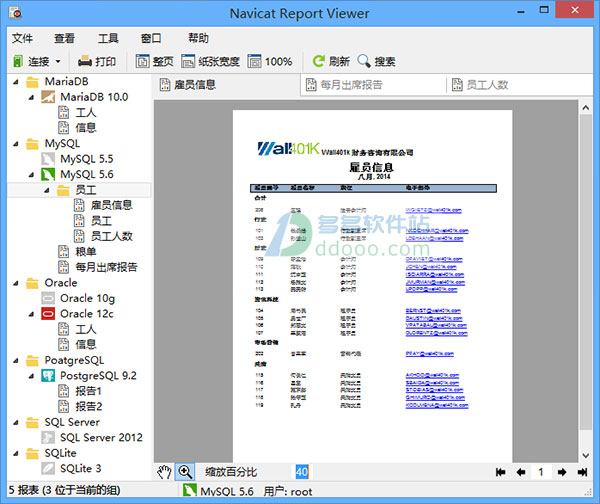Open the 工具 menu

click(x=108, y=38)
